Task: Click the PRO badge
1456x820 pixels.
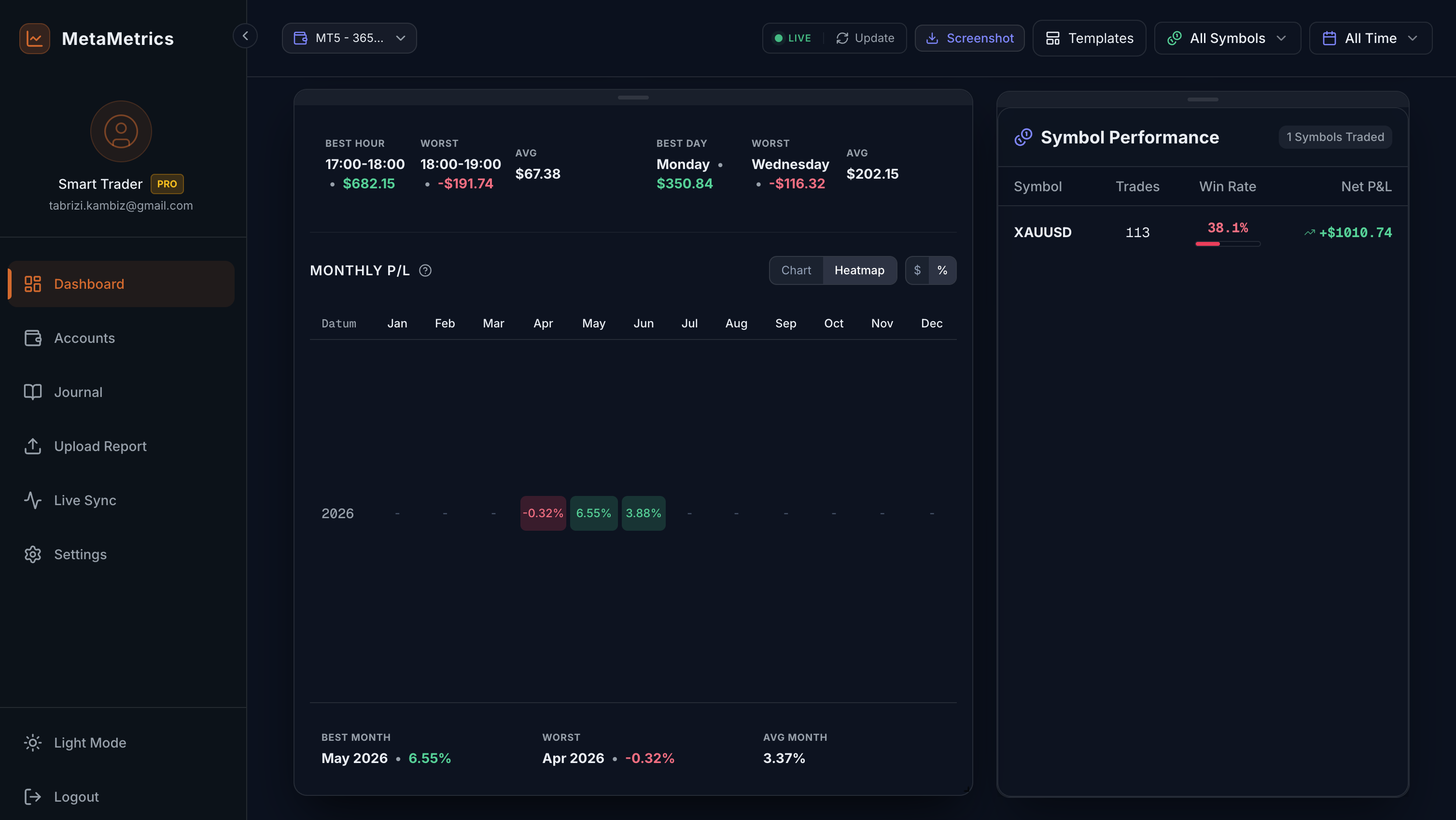Action: point(167,184)
